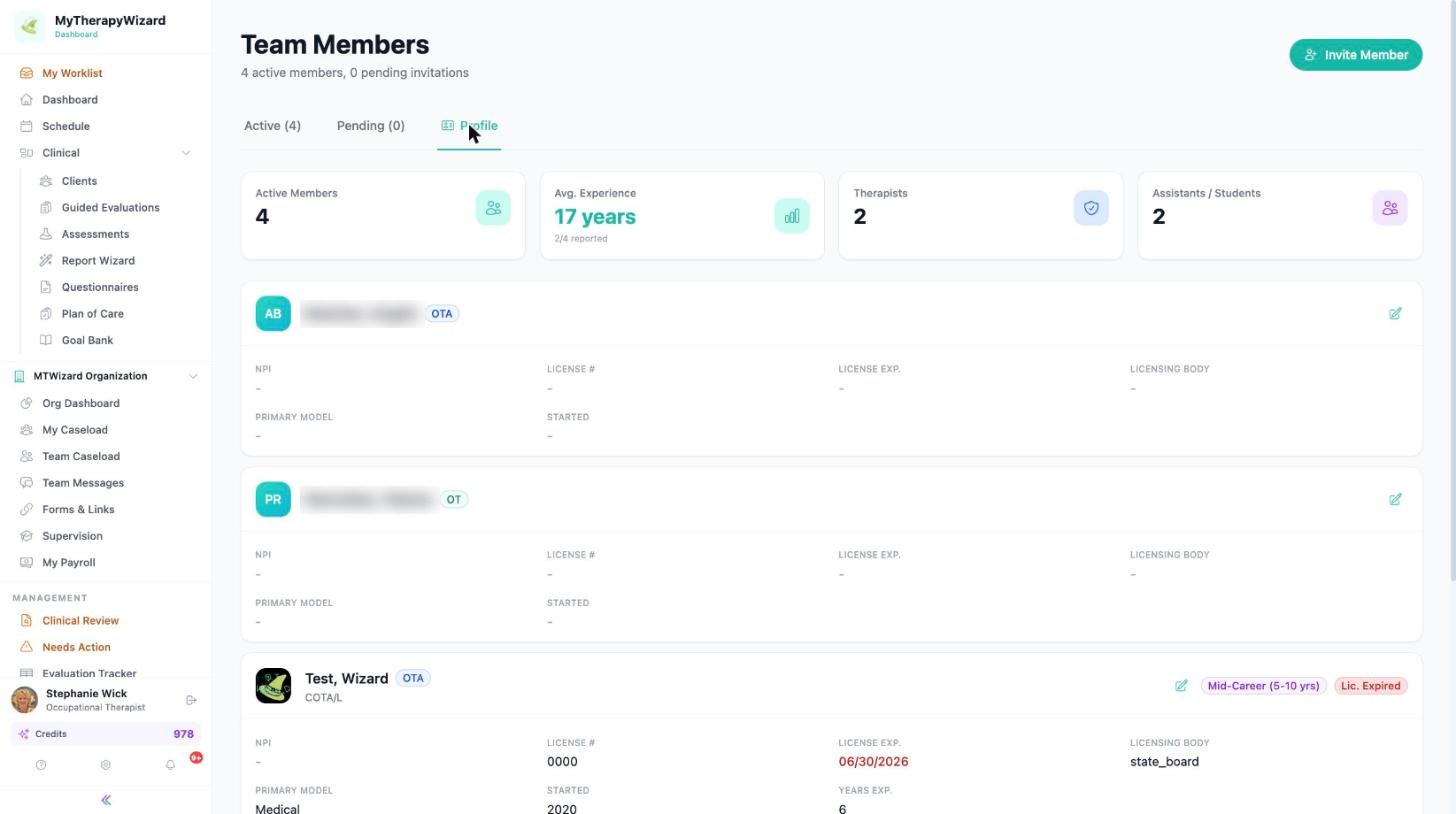
Task: Click the Avg. Experience 17 years card
Action: (682, 216)
